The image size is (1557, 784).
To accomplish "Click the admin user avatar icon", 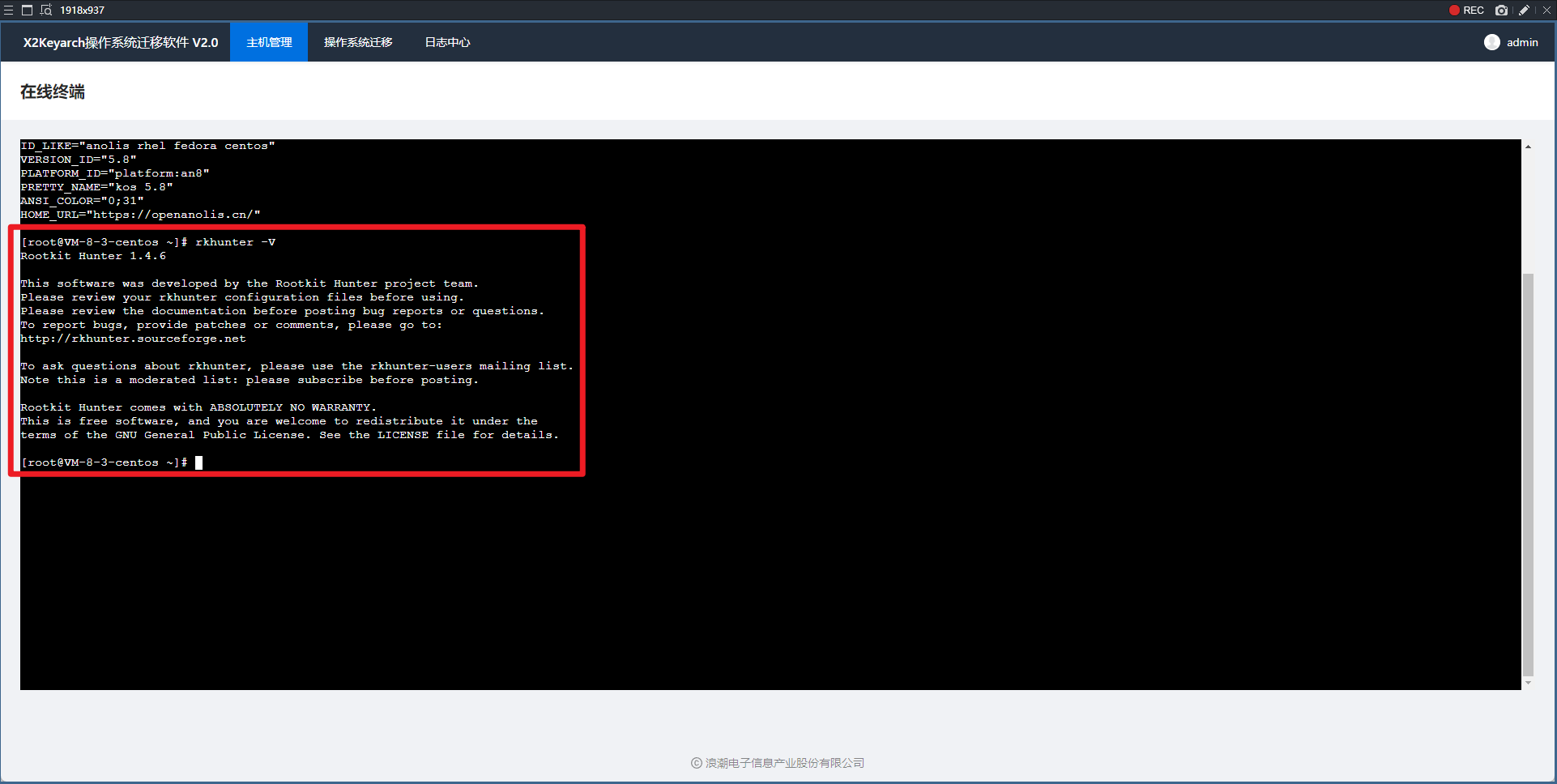I will tap(1491, 42).
